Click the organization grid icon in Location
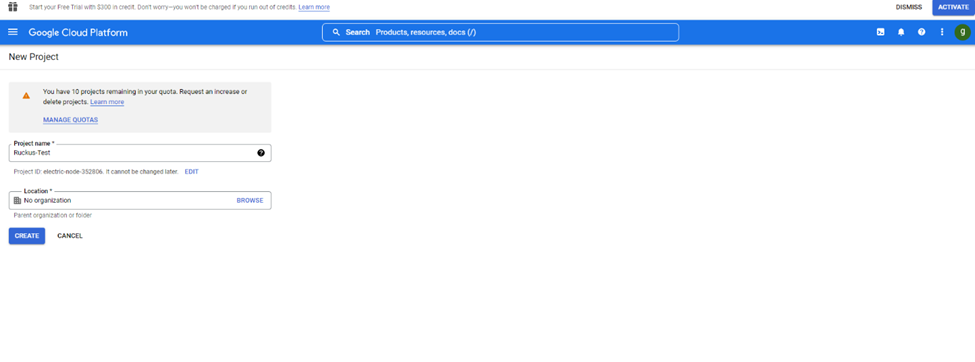Image resolution: width=975 pixels, height=362 pixels. 17,200
